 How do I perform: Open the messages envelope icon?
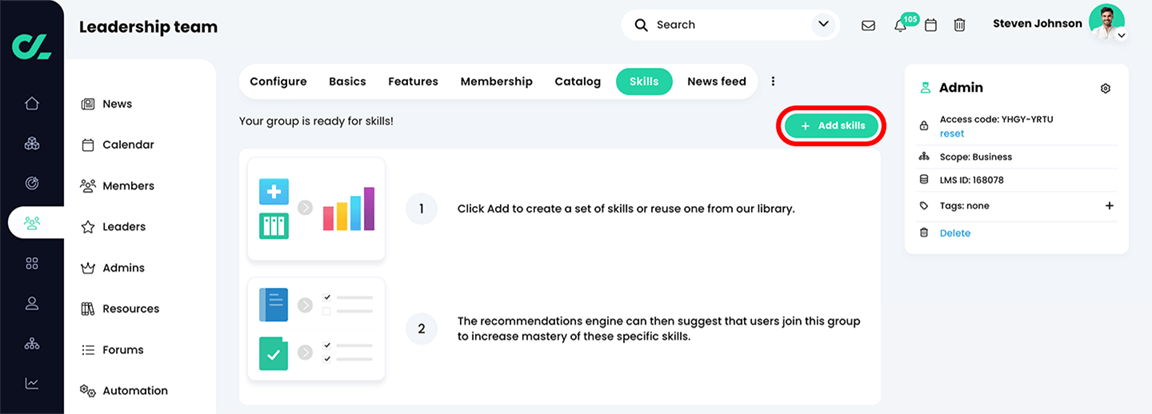[x=868, y=25]
